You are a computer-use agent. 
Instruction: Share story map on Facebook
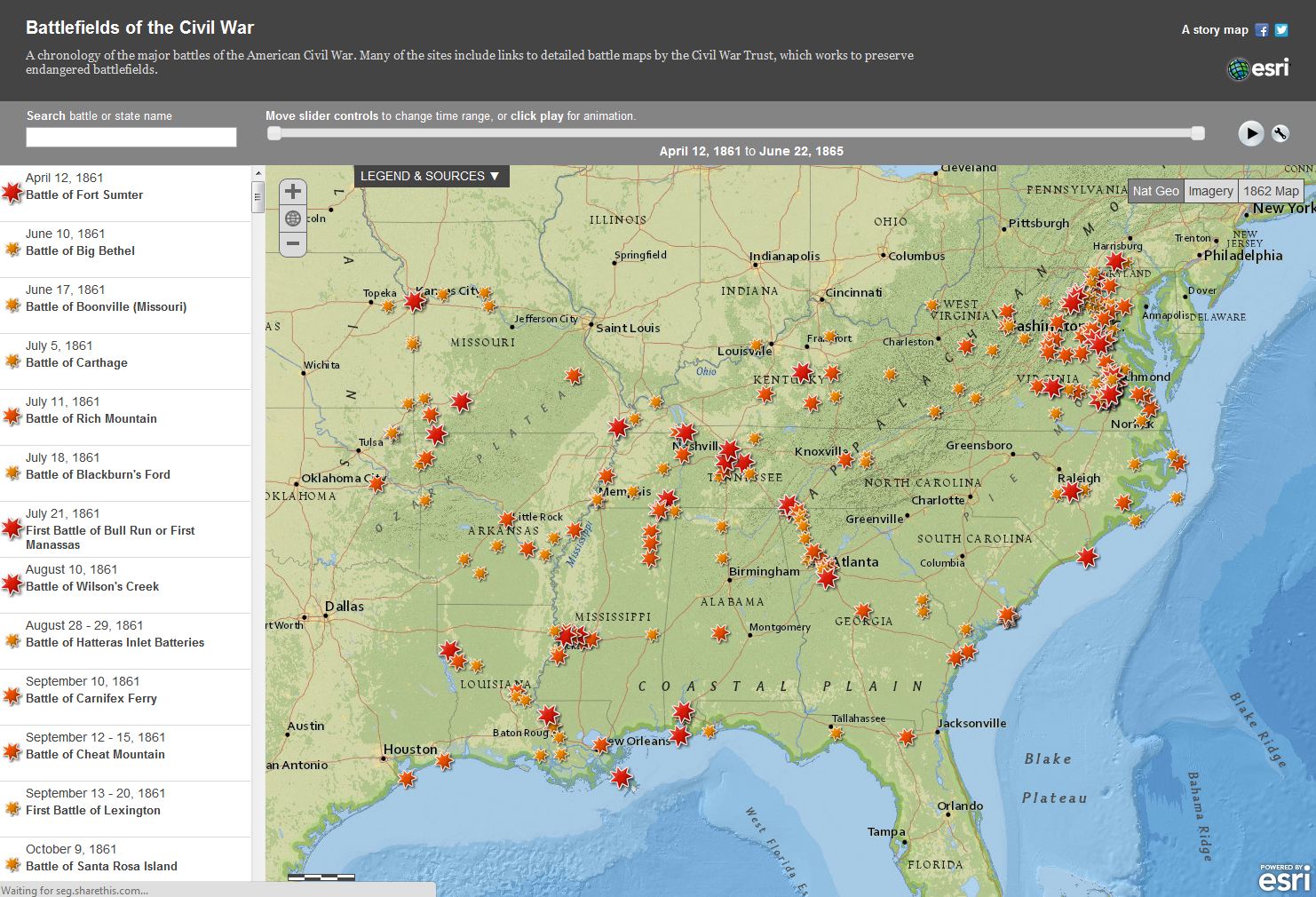(x=1262, y=30)
